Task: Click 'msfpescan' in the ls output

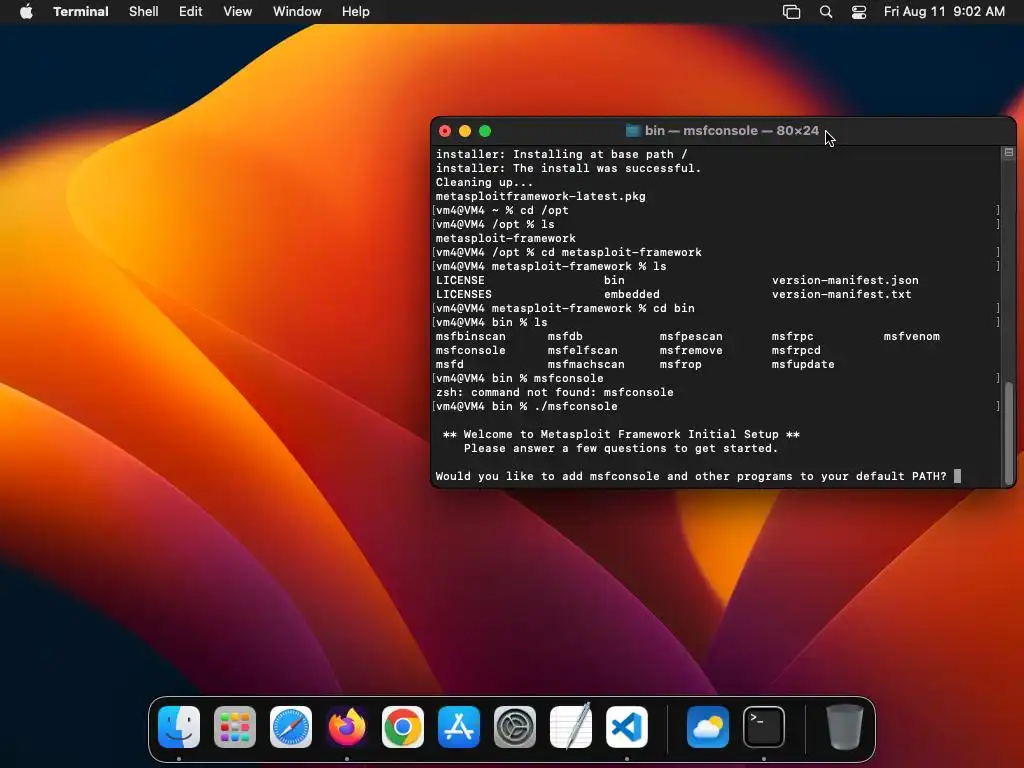Action: click(691, 336)
